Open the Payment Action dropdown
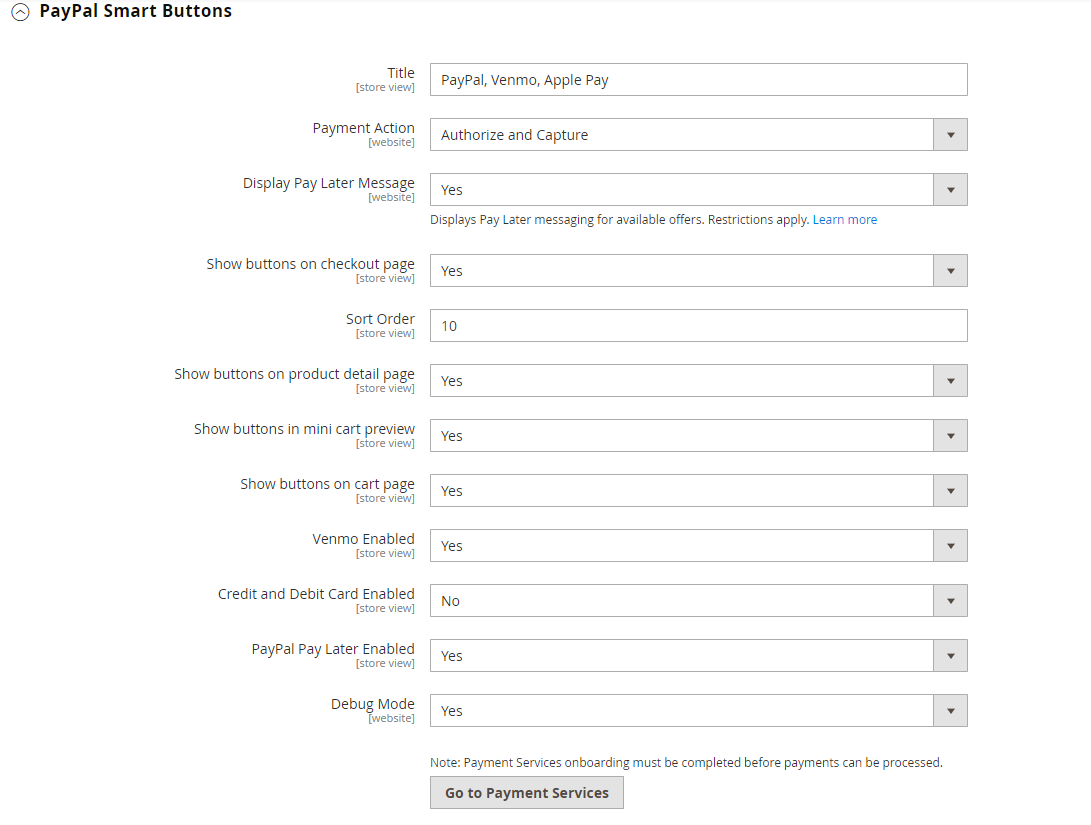 (950, 134)
